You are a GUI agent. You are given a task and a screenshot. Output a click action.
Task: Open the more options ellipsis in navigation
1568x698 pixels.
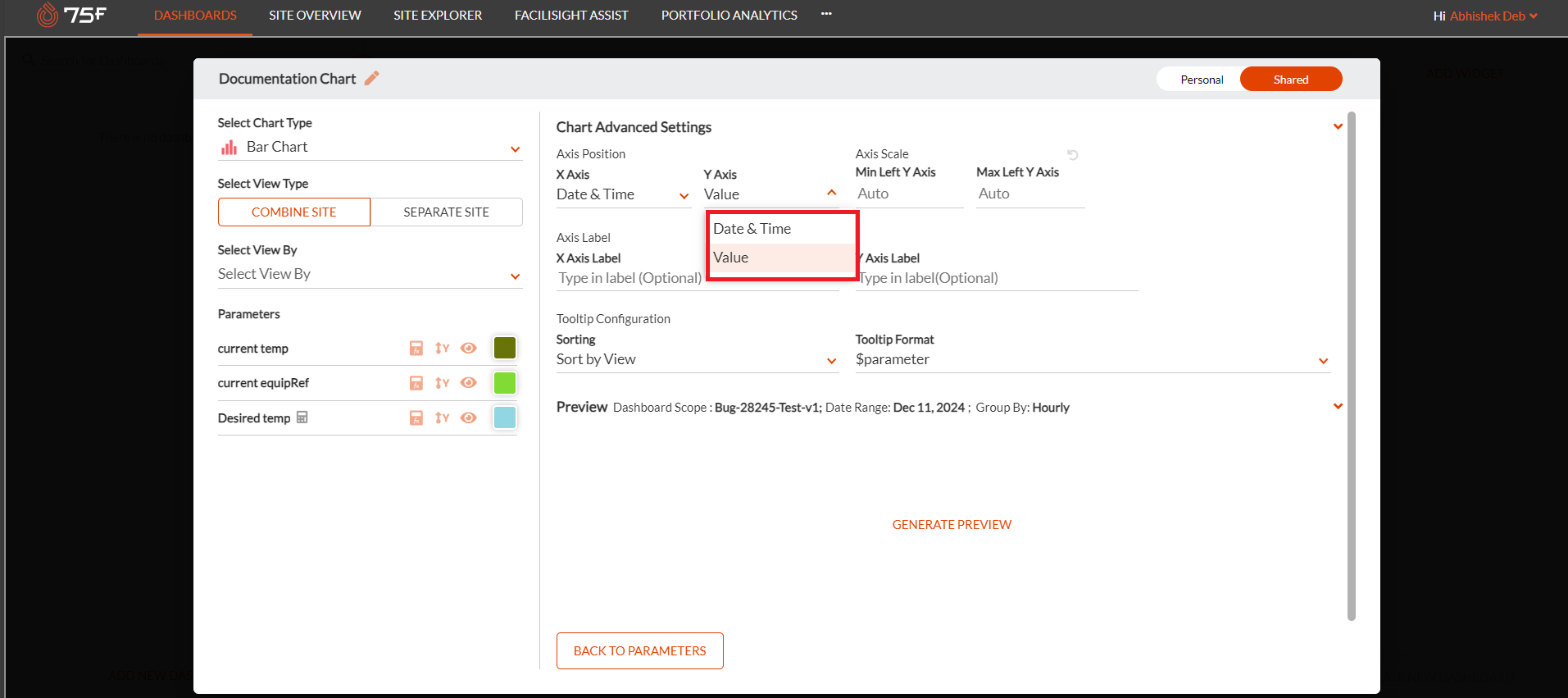tap(826, 14)
